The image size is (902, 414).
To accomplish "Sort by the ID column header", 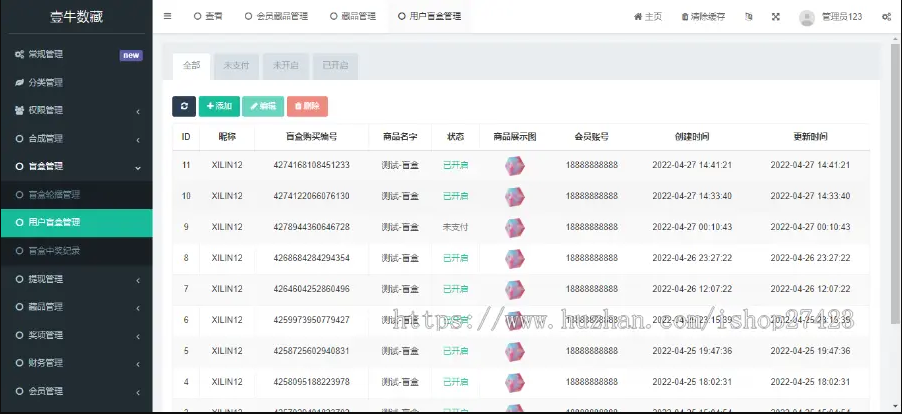I will pos(186,137).
